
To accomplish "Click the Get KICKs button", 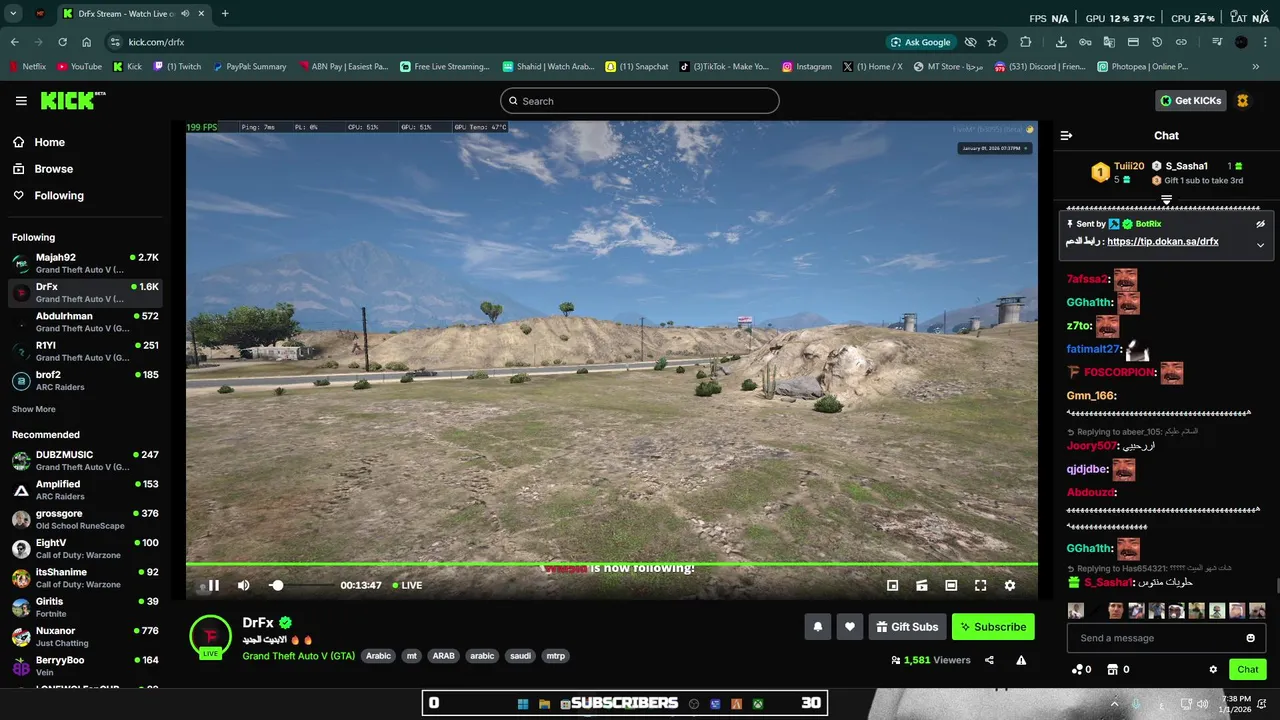I will pyautogui.click(x=1191, y=100).
